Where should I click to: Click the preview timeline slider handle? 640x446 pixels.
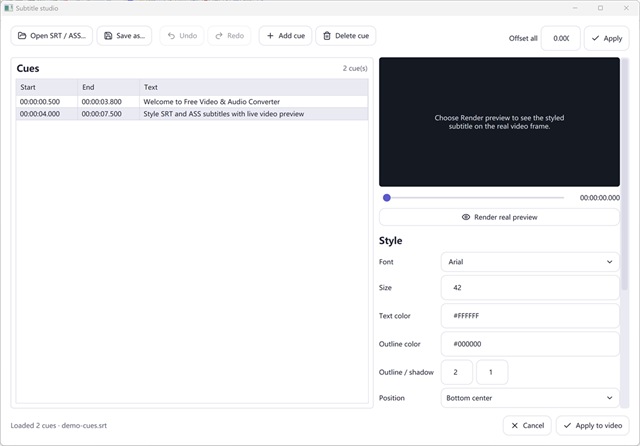[387, 198]
